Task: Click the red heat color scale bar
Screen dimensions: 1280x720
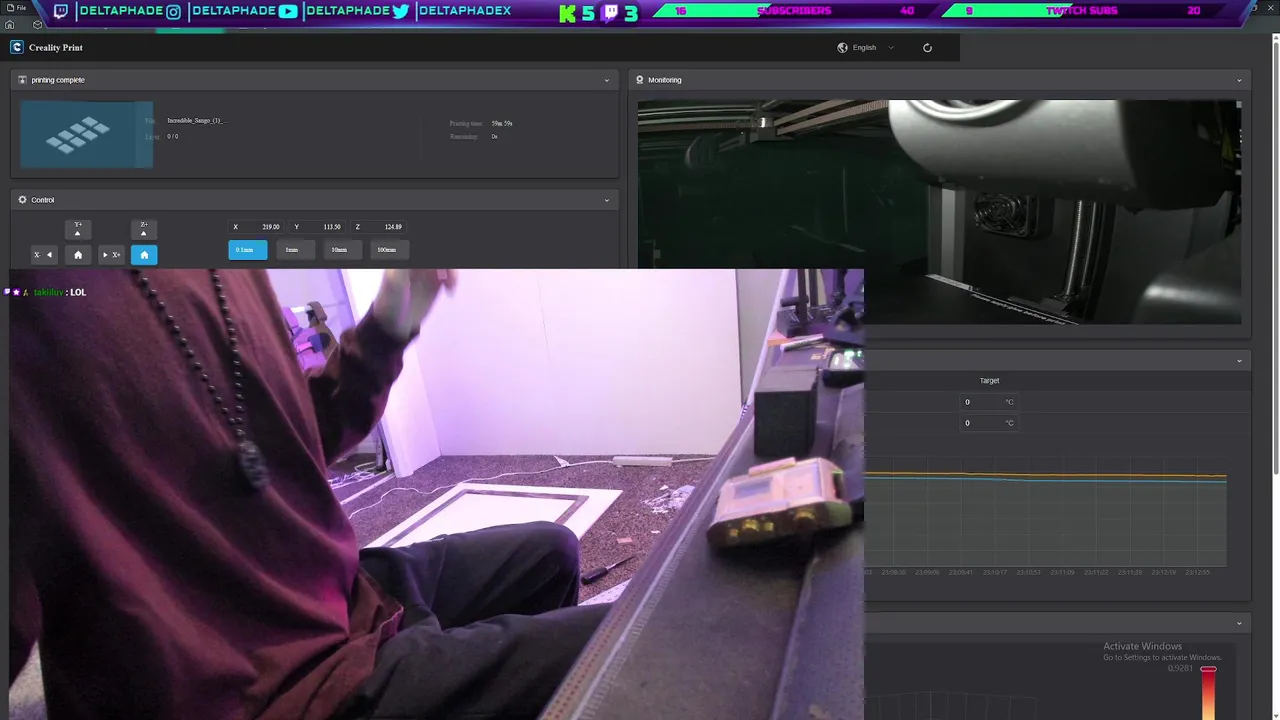Action: [x=1208, y=692]
